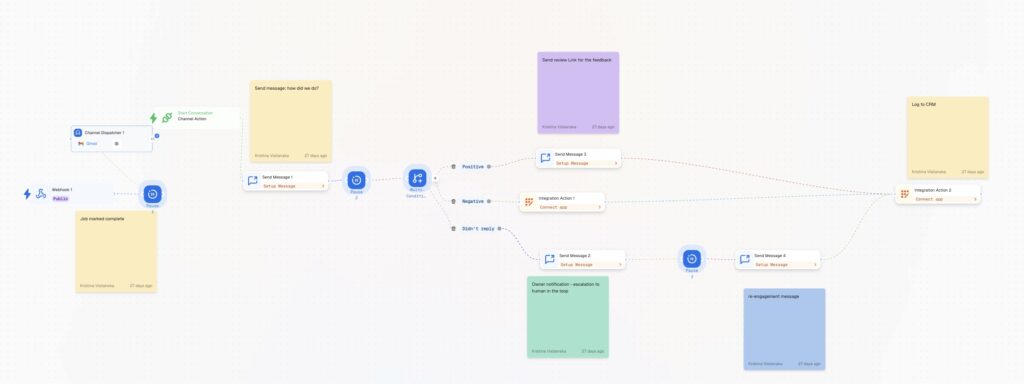Expand Setup Message on Send Message 1

[x=293, y=186]
